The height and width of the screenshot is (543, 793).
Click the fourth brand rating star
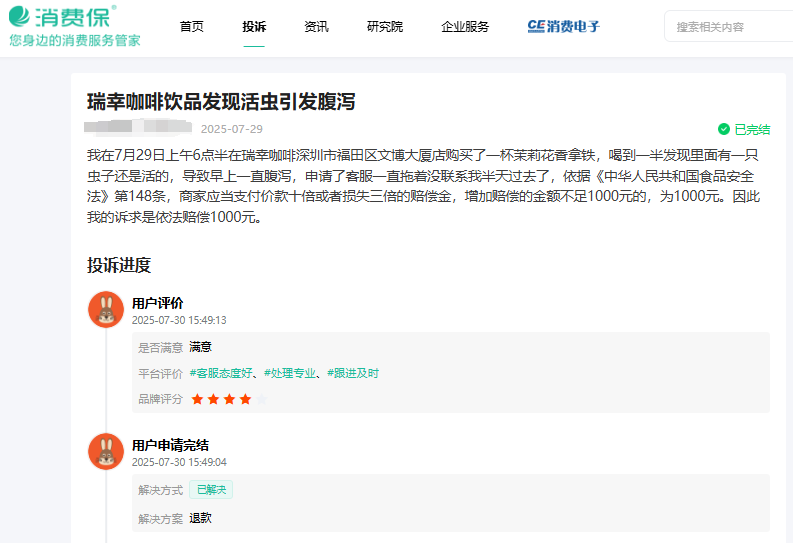tap(245, 399)
